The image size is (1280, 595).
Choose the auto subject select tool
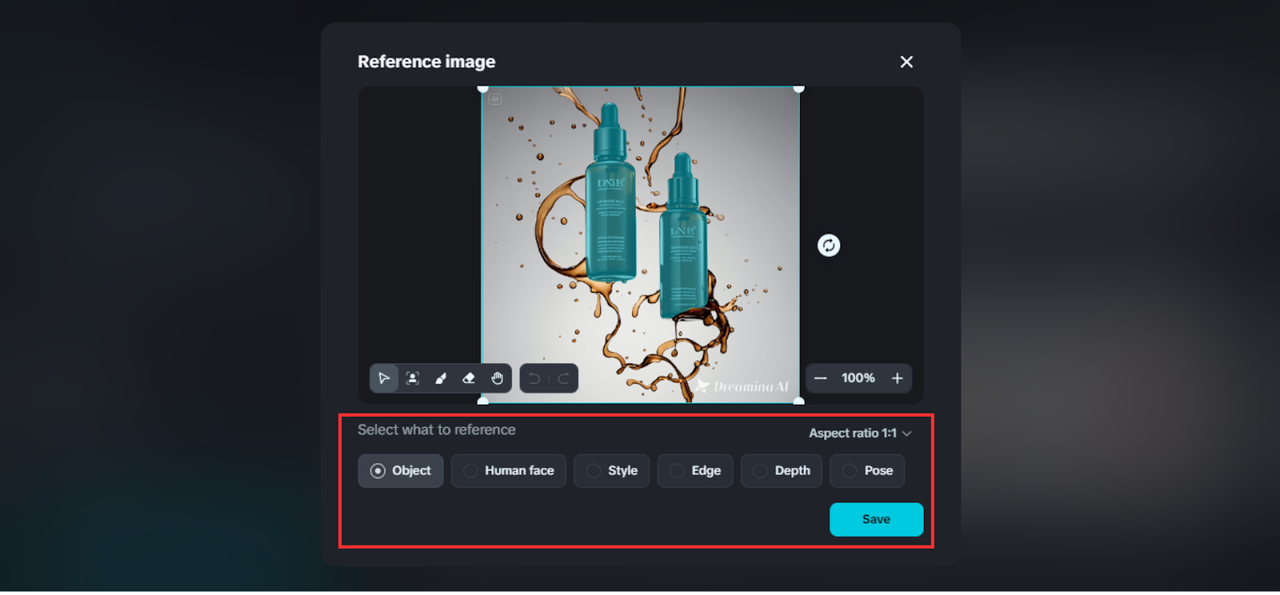click(412, 378)
